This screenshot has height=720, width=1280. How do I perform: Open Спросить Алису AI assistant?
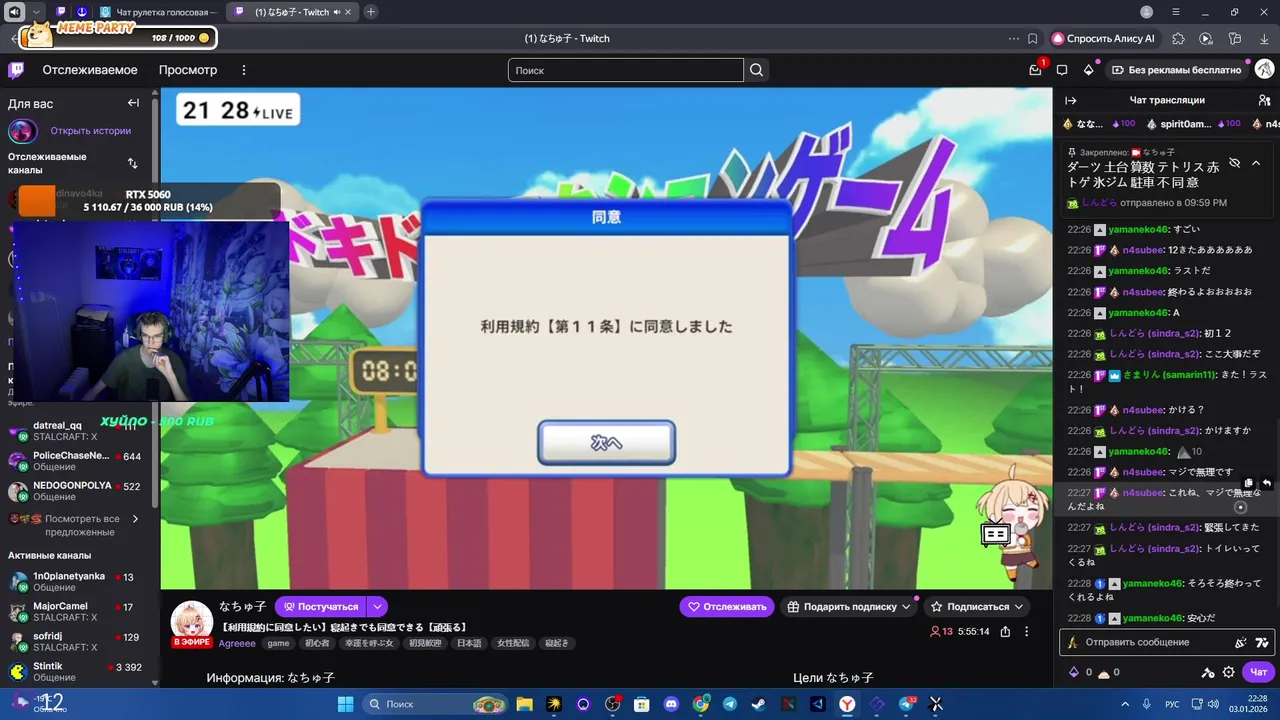coord(1103,38)
